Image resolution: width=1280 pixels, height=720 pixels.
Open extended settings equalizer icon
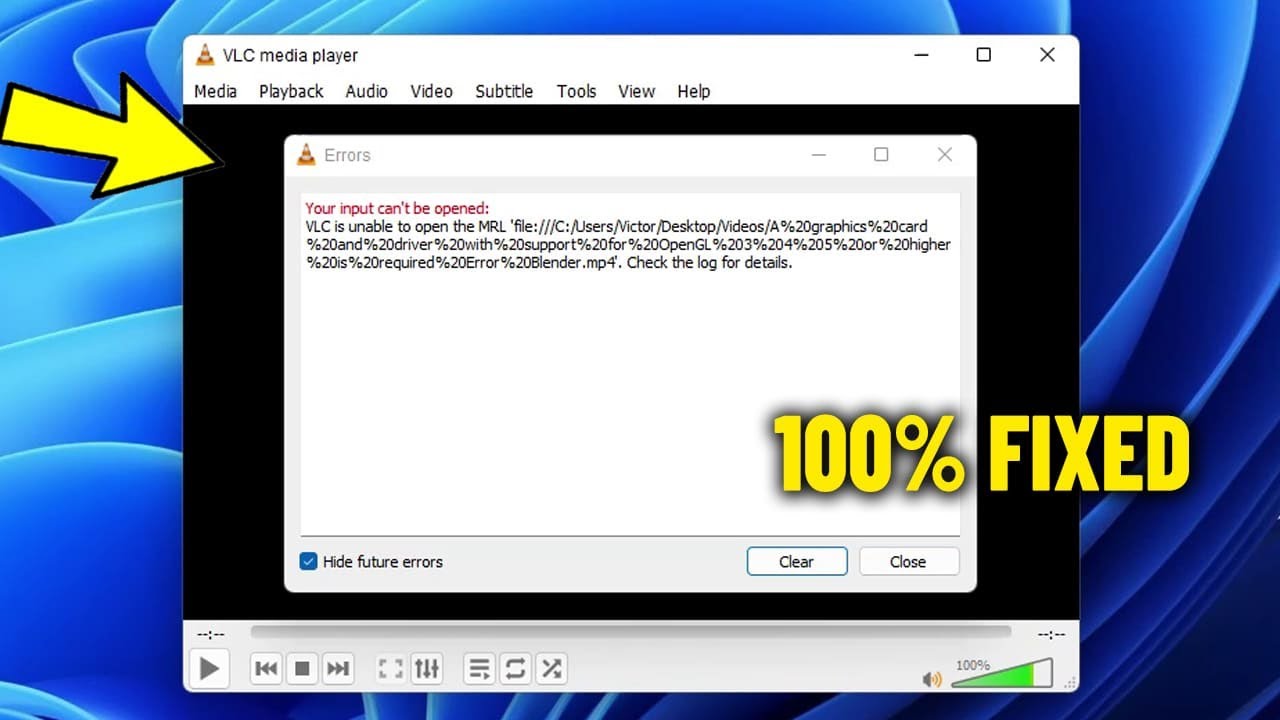(427, 668)
